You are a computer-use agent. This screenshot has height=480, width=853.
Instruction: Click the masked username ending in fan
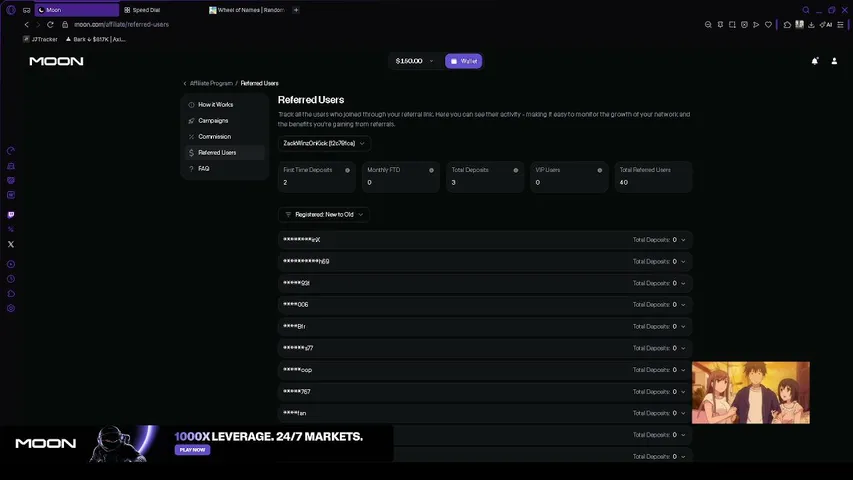294,413
